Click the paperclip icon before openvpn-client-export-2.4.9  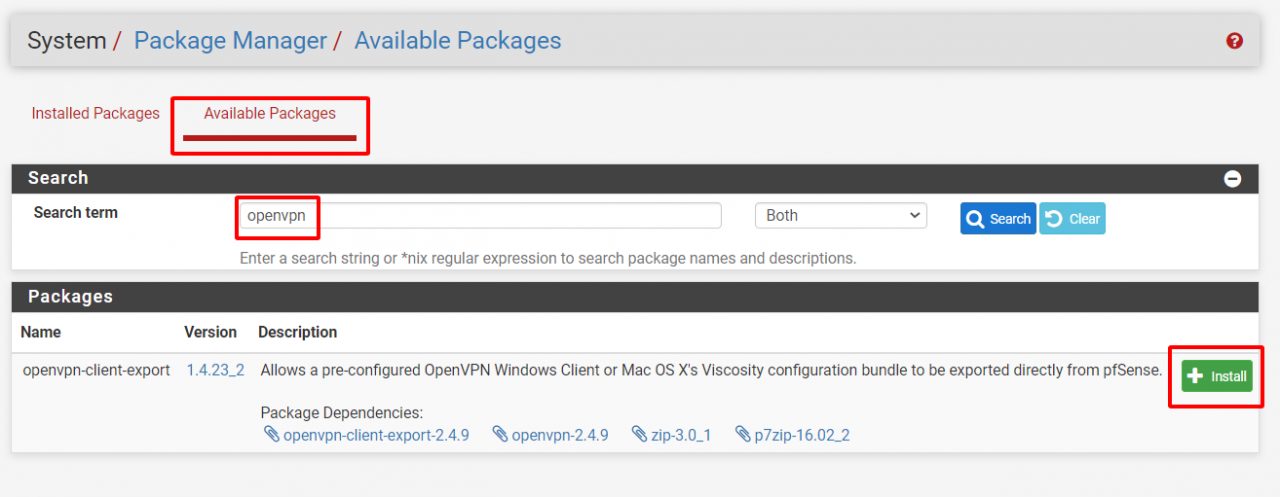click(x=271, y=434)
